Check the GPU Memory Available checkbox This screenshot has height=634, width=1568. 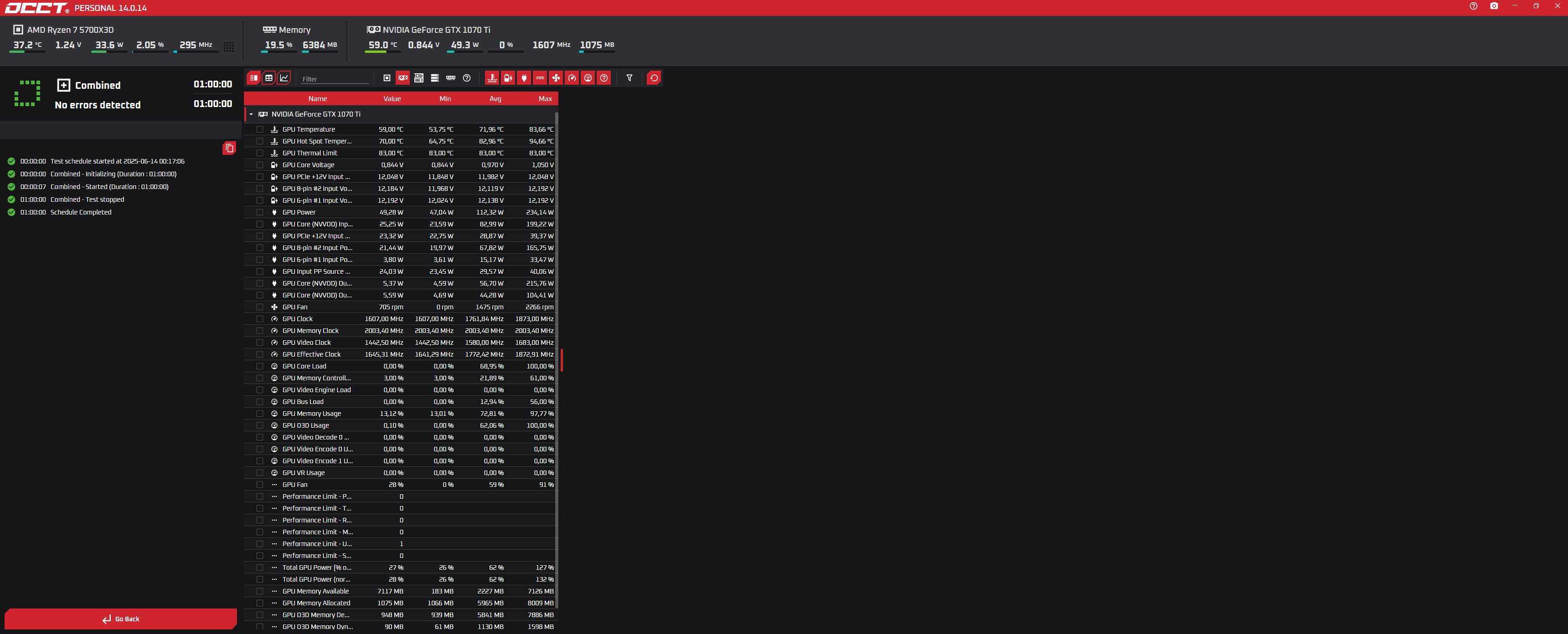pyautogui.click(x=260, y=591)
